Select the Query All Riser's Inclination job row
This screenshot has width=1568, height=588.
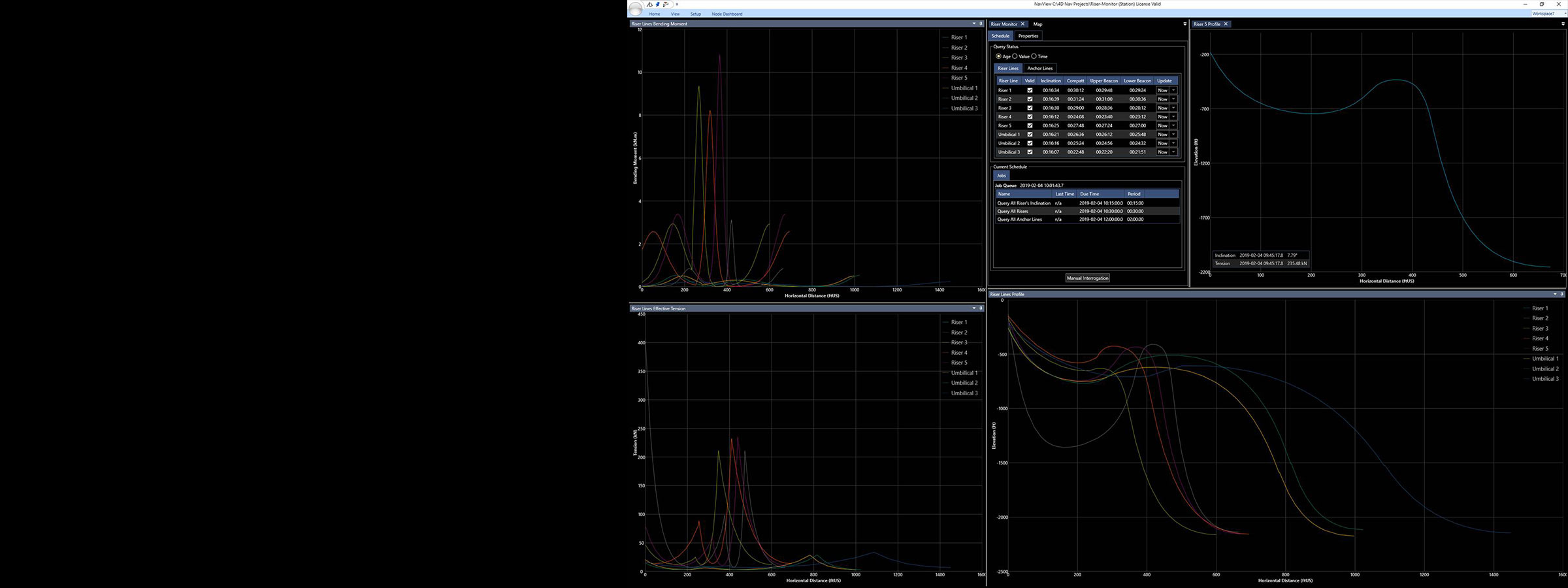pos(1087,203)
